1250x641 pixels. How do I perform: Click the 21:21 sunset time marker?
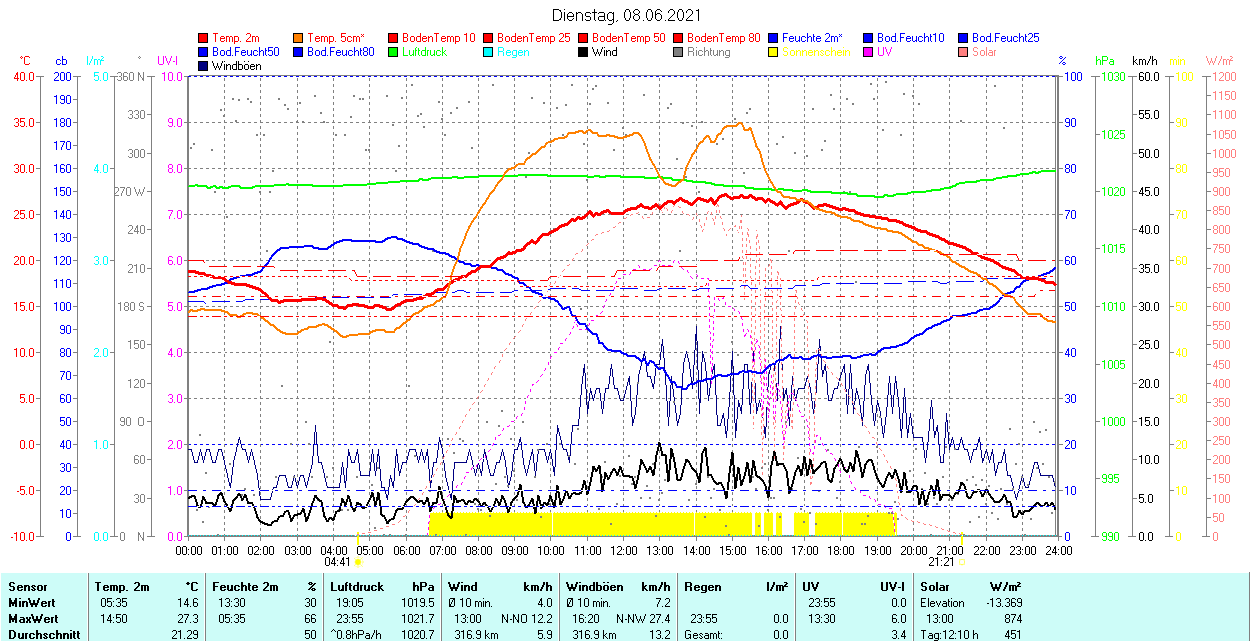941,562
